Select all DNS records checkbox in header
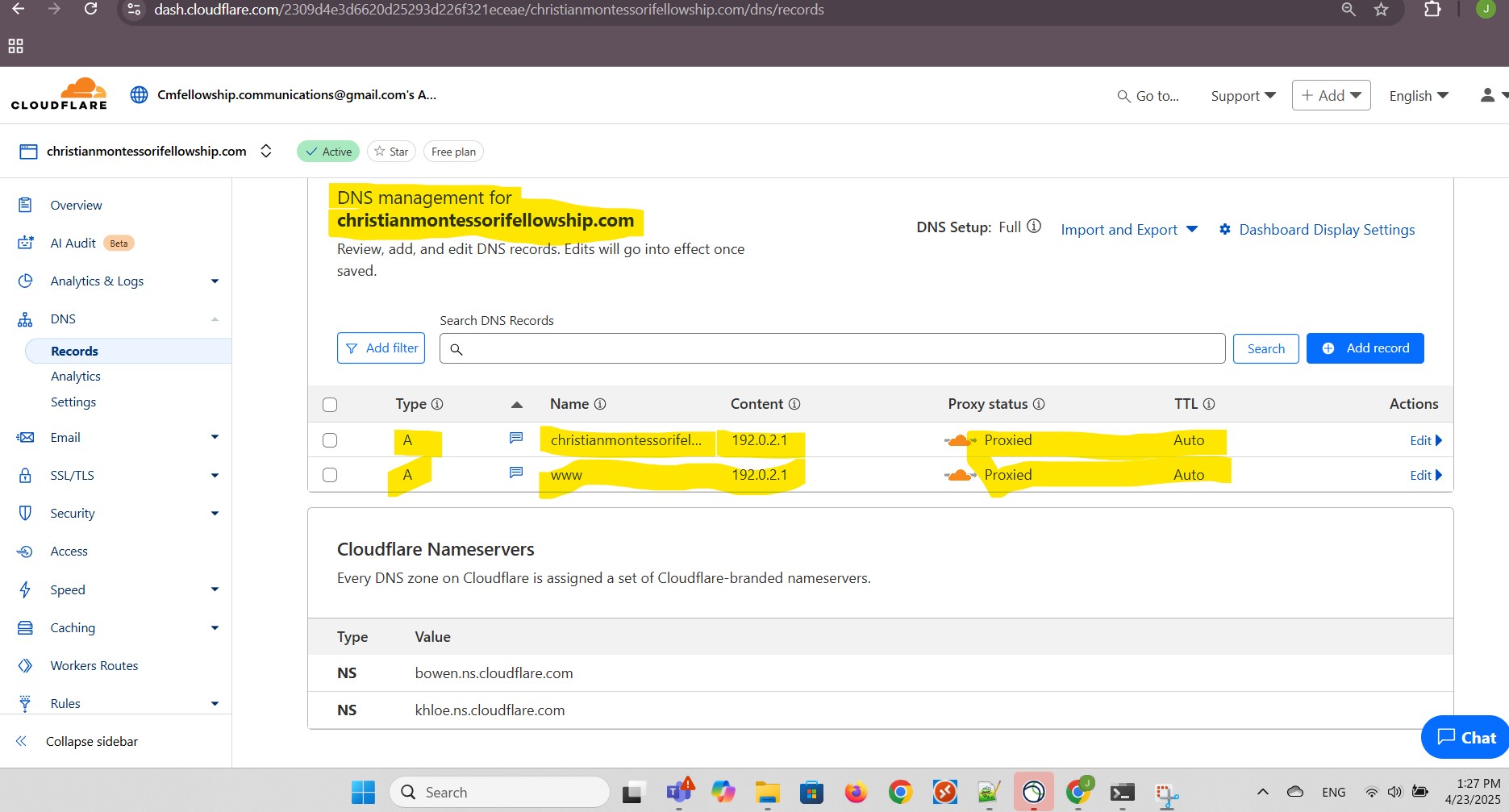Image resolution: width=1509 pixels, height=812 pixels. [x=330, y=405]
